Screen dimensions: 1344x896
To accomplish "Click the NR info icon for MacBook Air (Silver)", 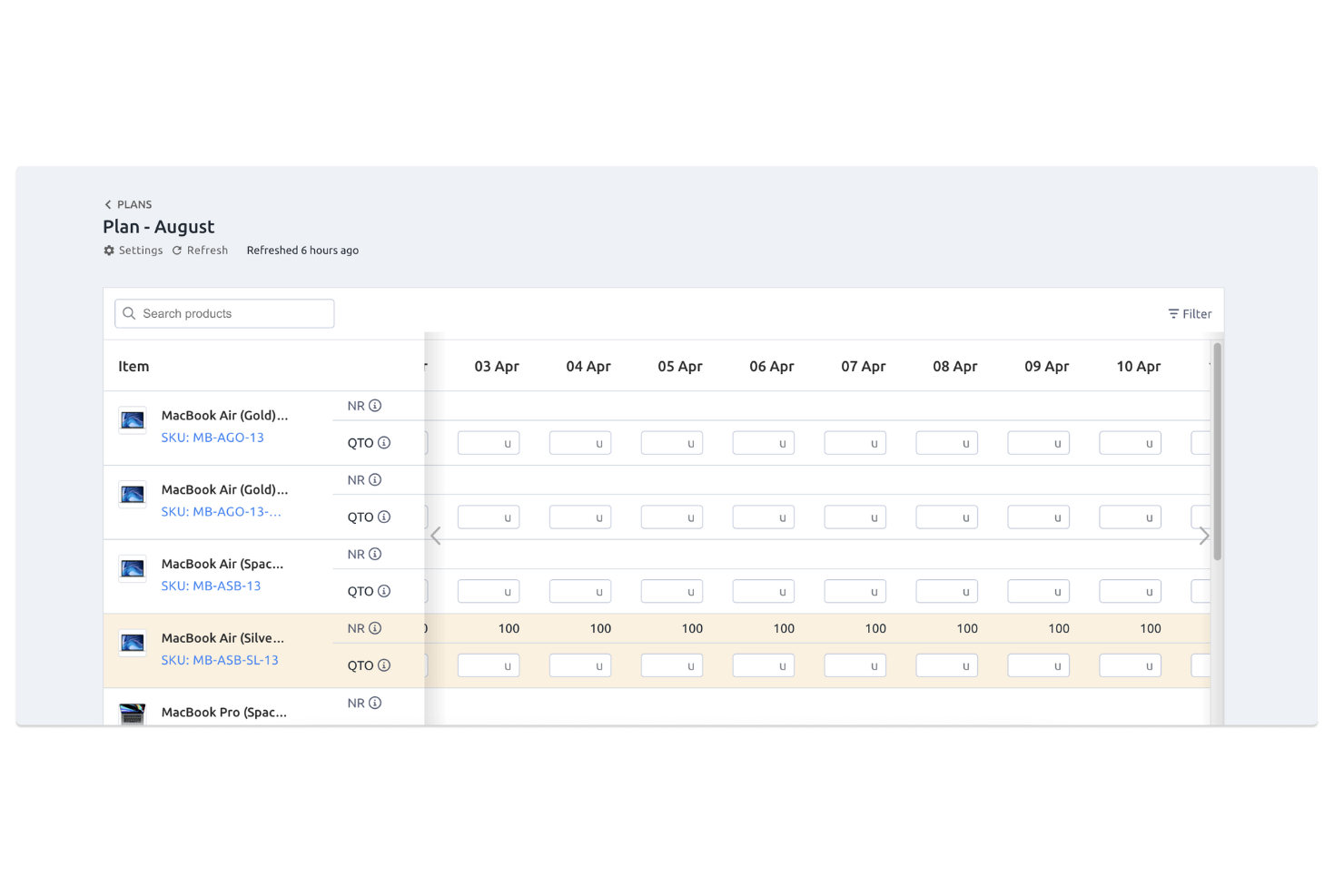I will click(x=377, y=627).
